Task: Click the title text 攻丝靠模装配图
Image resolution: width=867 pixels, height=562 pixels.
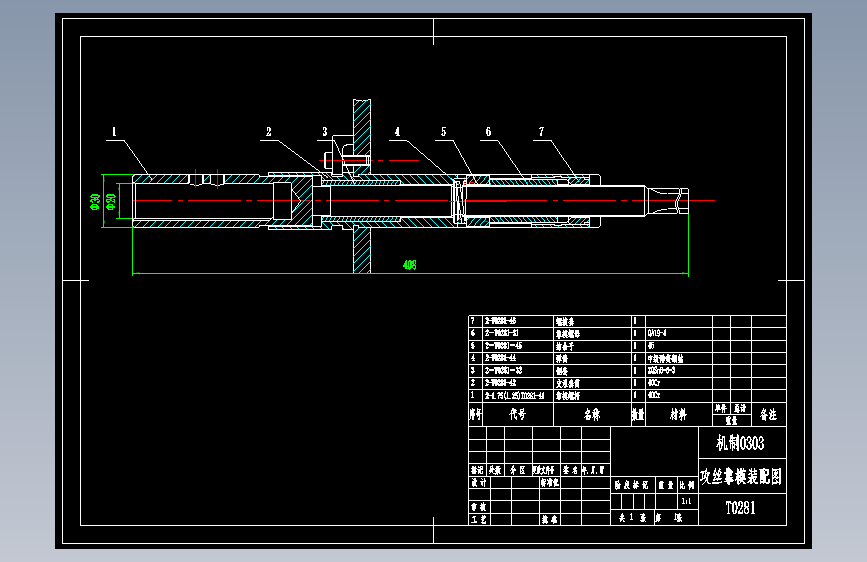Action: point(741,476)
